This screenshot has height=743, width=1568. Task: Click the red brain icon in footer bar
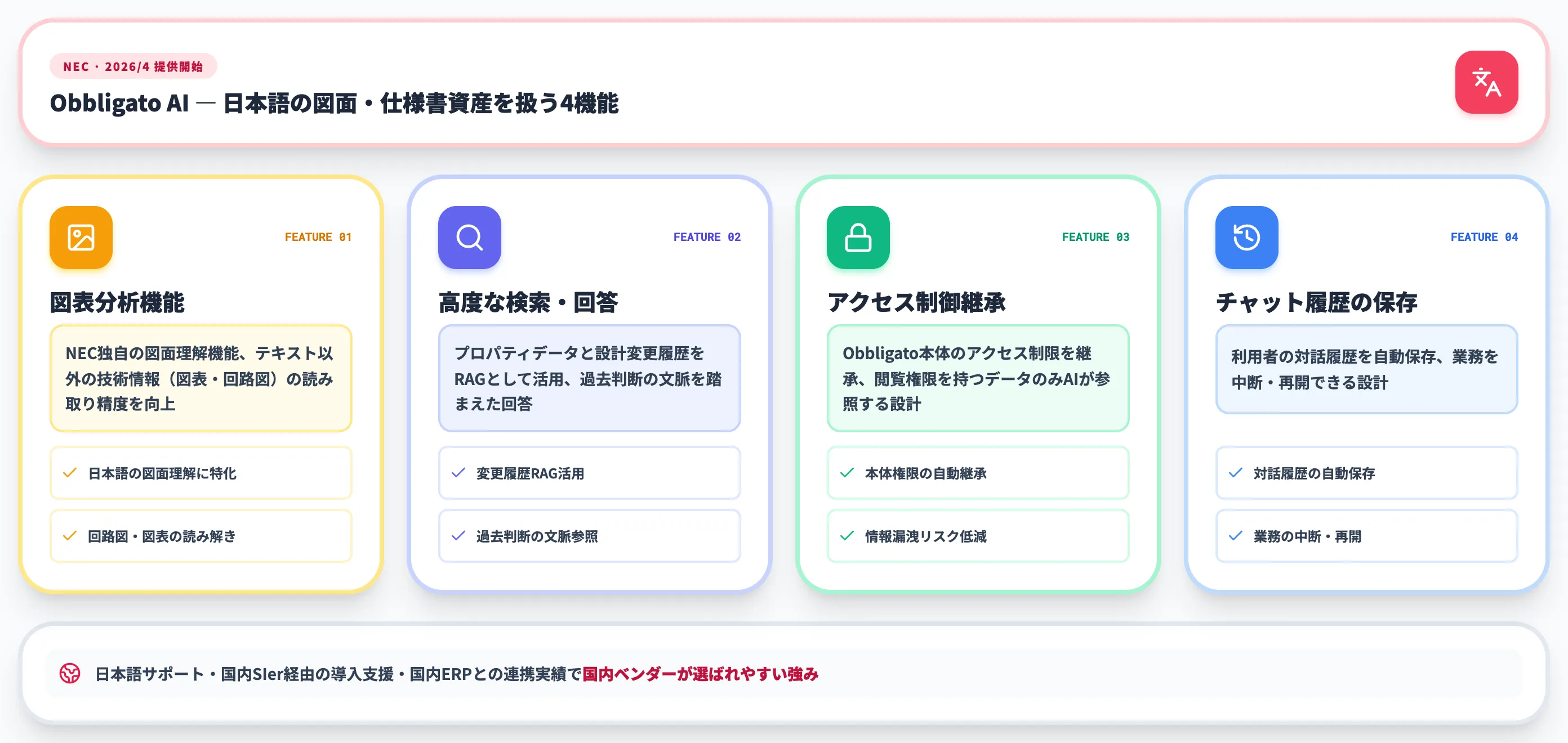[70, 673]
